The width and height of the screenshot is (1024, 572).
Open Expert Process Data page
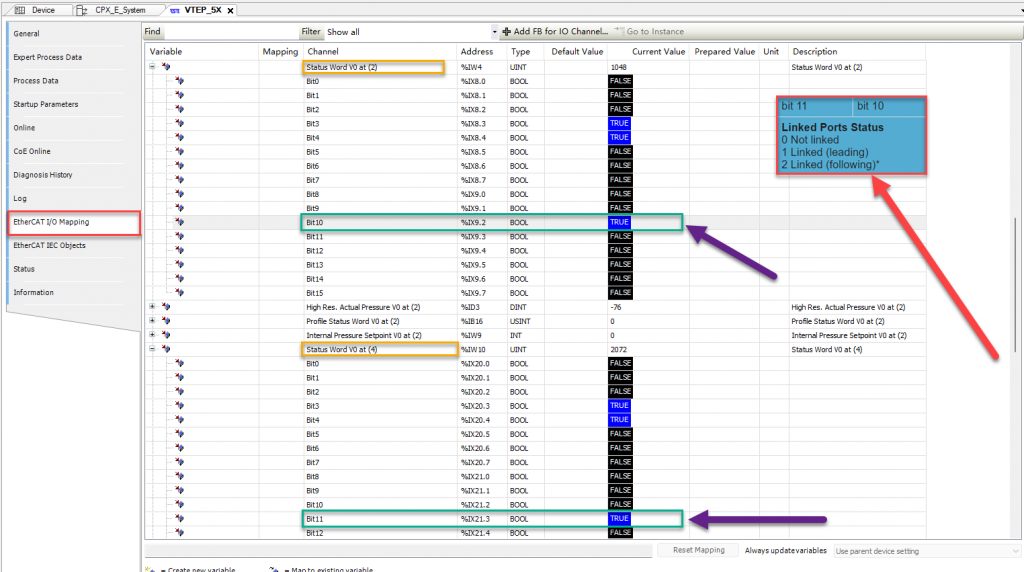[48, 57]
